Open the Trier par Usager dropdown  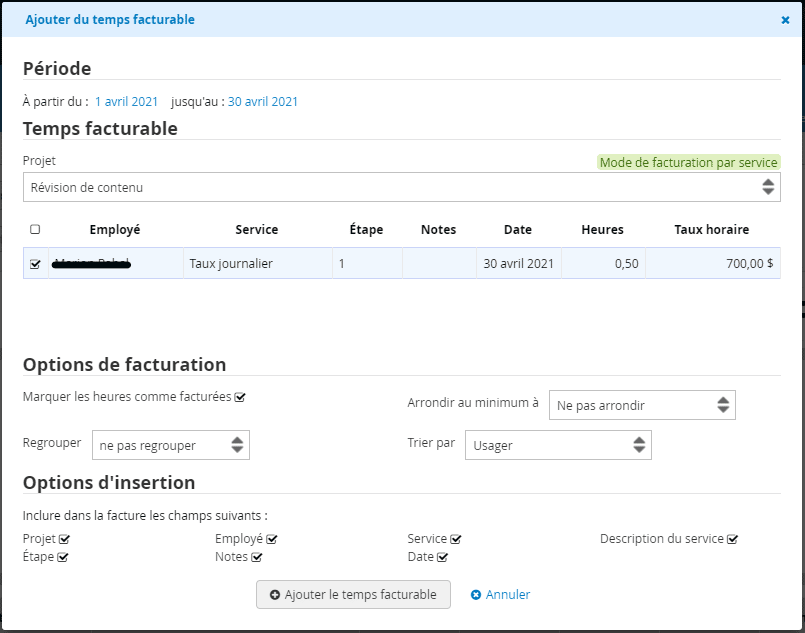[557, 445]
